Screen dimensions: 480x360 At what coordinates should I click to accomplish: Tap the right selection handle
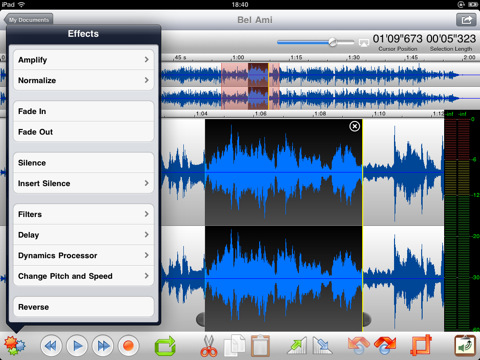pos(367,319)
